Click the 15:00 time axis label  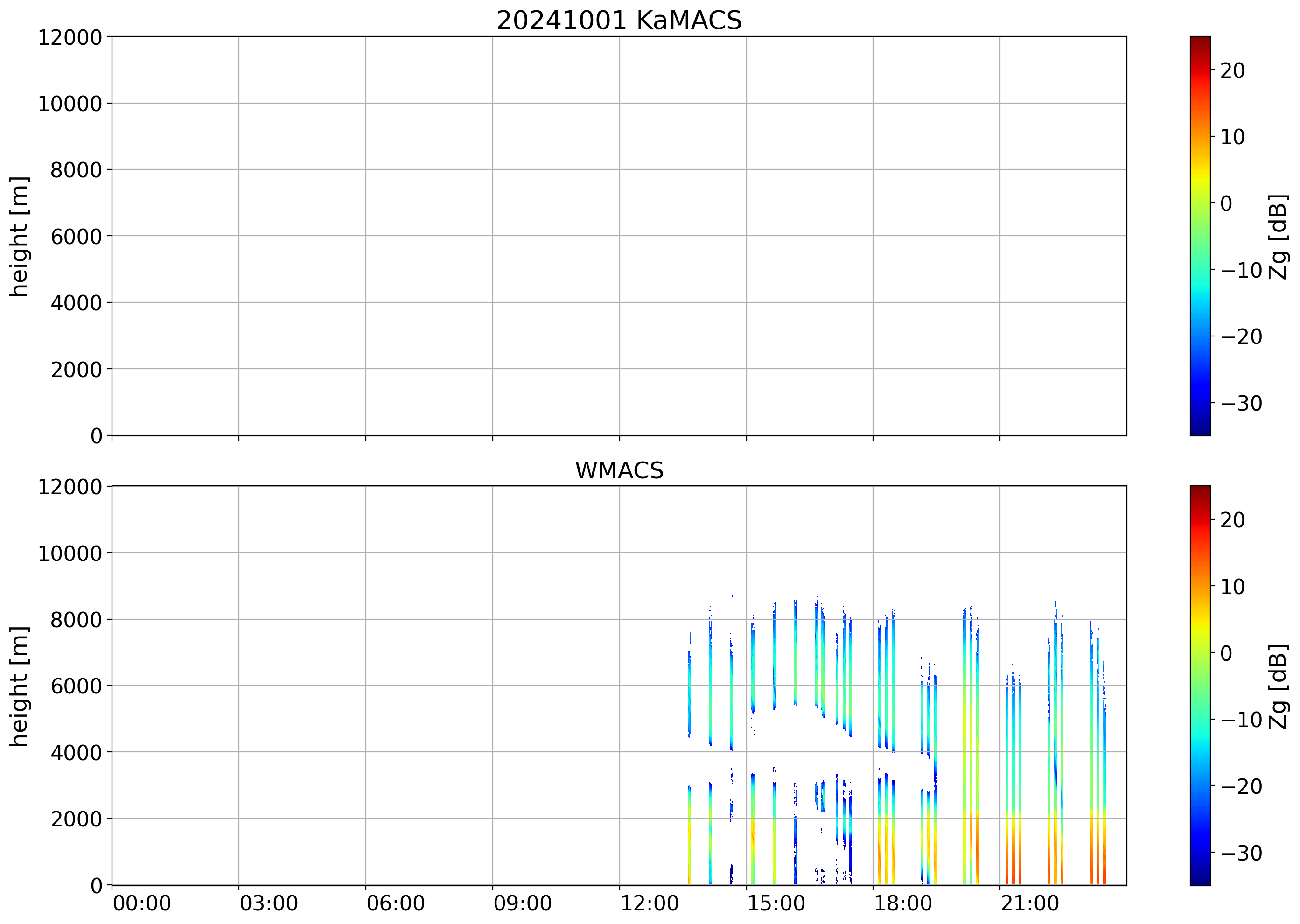[776, 903]
